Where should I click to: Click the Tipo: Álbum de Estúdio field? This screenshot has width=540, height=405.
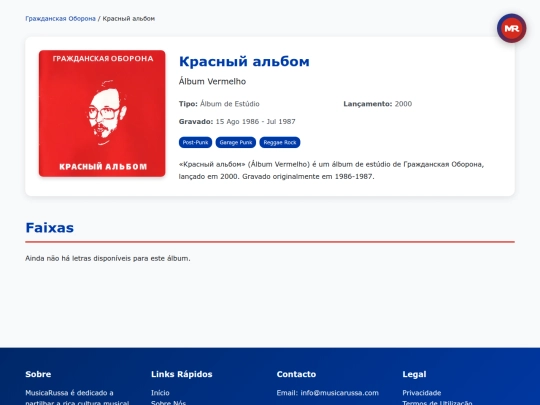coord(219,104)
